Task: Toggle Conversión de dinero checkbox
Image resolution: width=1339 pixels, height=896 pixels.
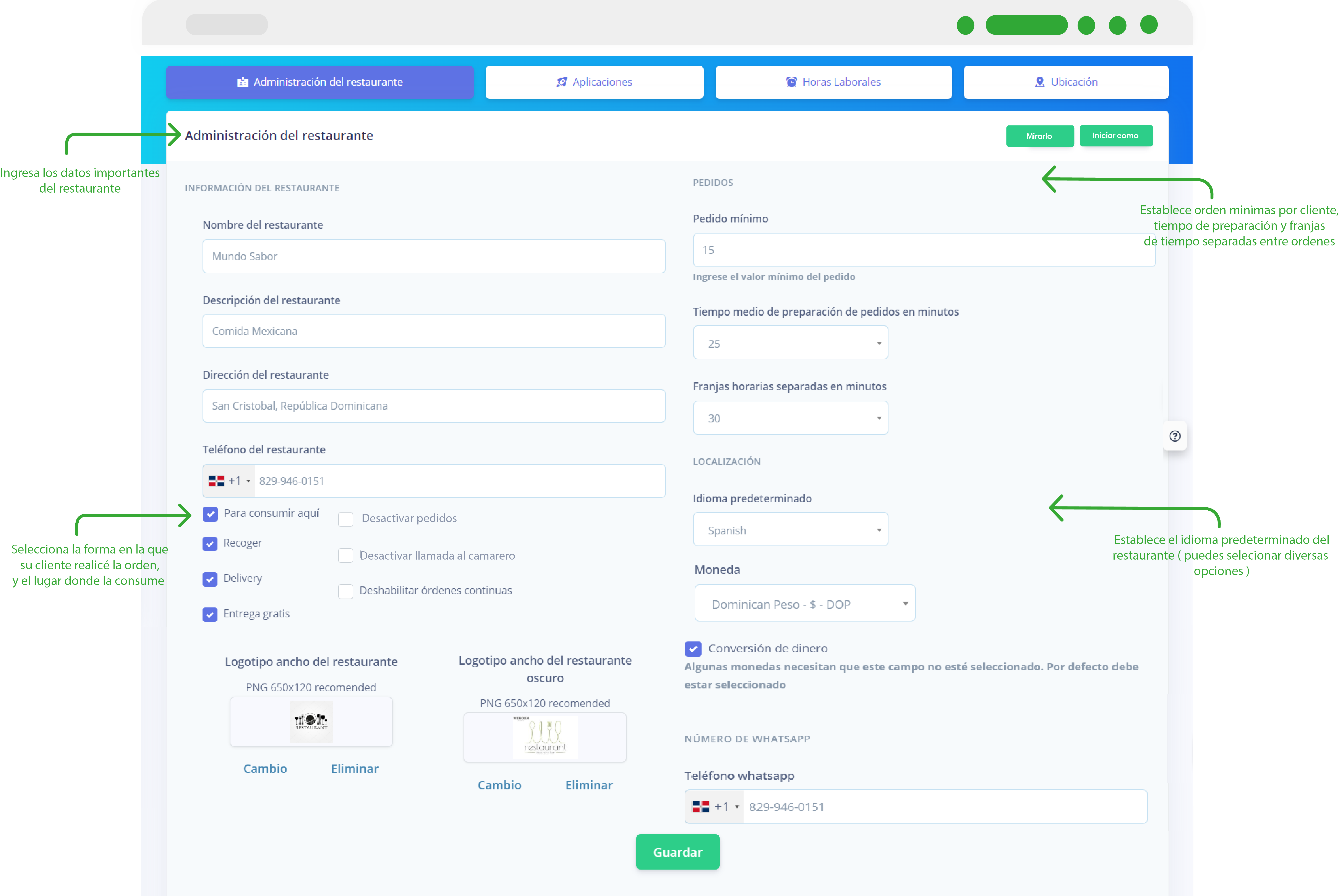Action: click(x=693, y=649)
